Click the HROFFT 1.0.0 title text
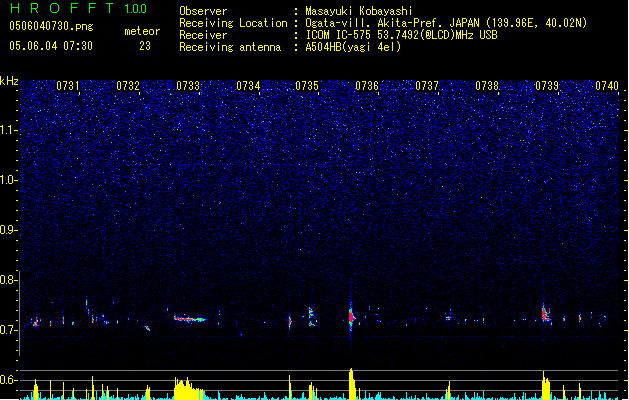 click(79, 8)
